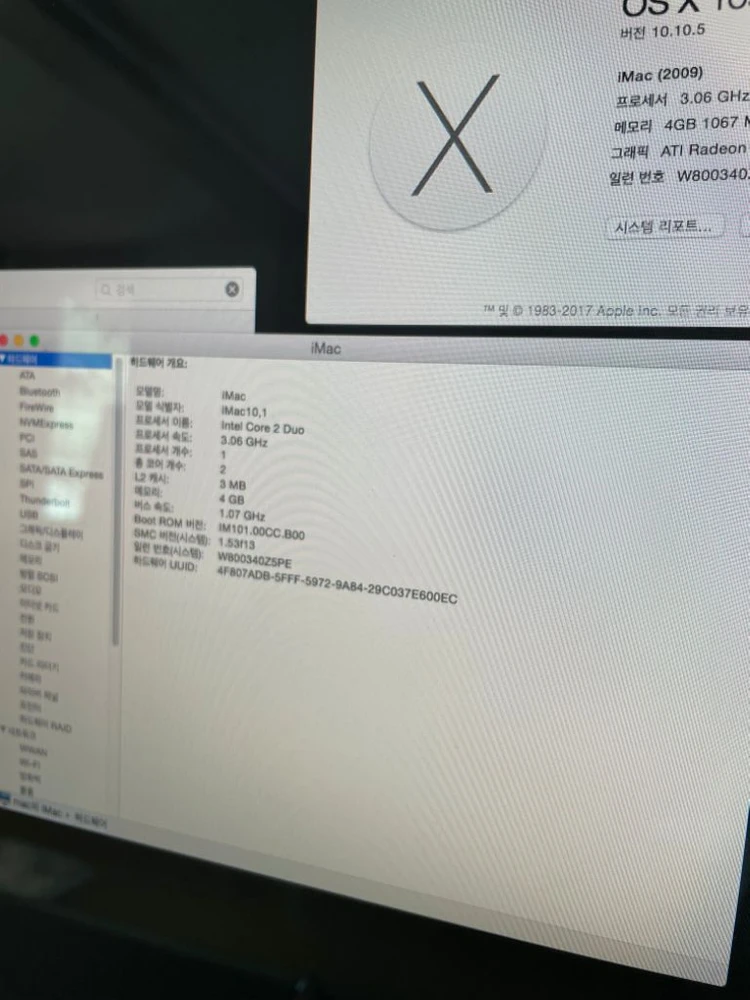Image resolution: width=750 pixels, height=1000 pixels.
Task: Click the iMac window title
Action: click(325, 349)
